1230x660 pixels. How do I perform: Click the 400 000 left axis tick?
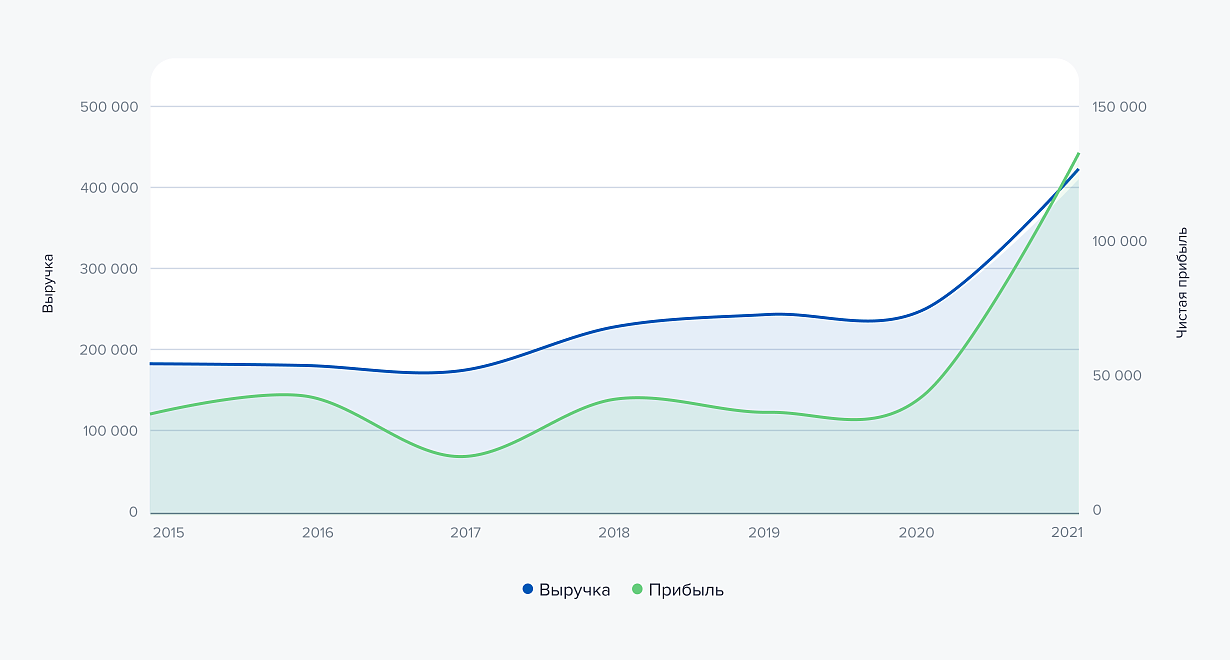(108, 188)
